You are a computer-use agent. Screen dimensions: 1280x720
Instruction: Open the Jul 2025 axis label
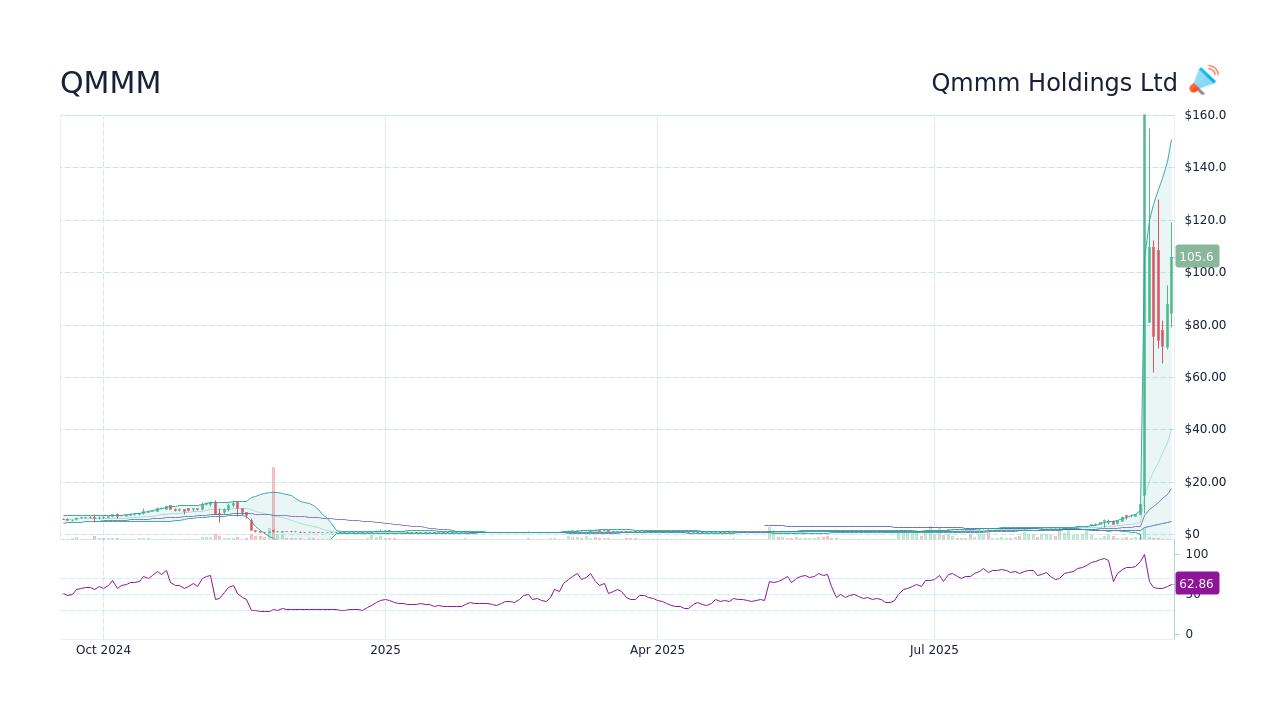[x=934, y=649]
